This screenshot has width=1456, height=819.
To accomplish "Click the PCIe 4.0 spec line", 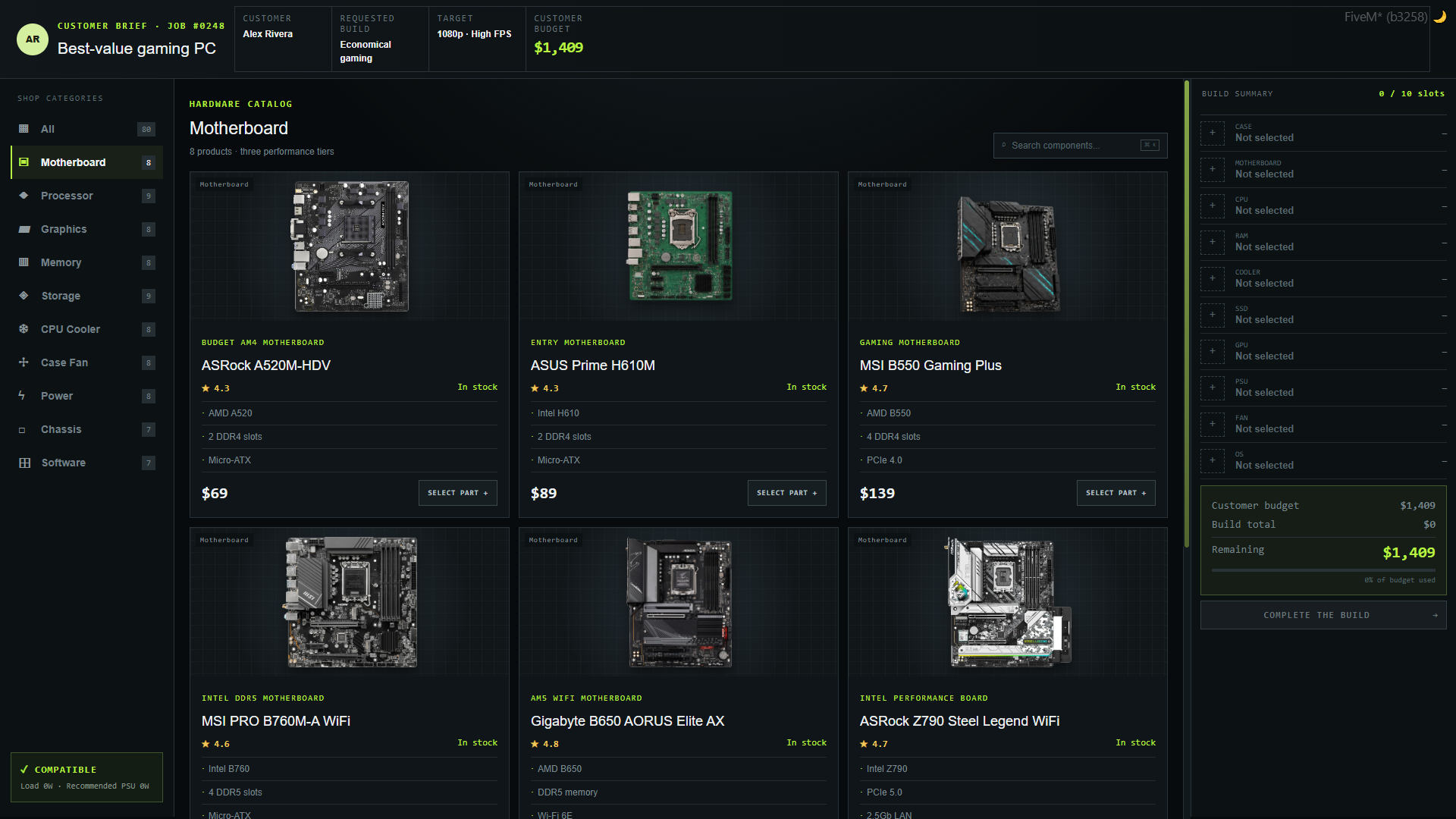I will click(1008, 460).
